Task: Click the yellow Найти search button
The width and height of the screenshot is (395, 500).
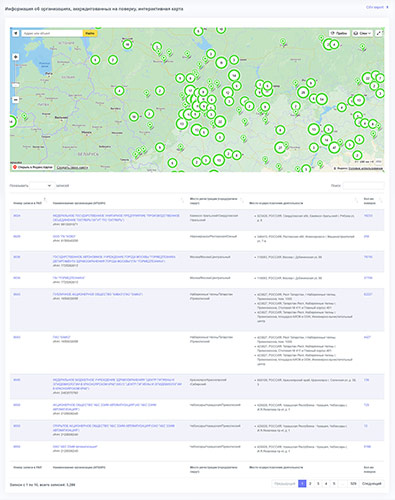Action: point(90,33)
